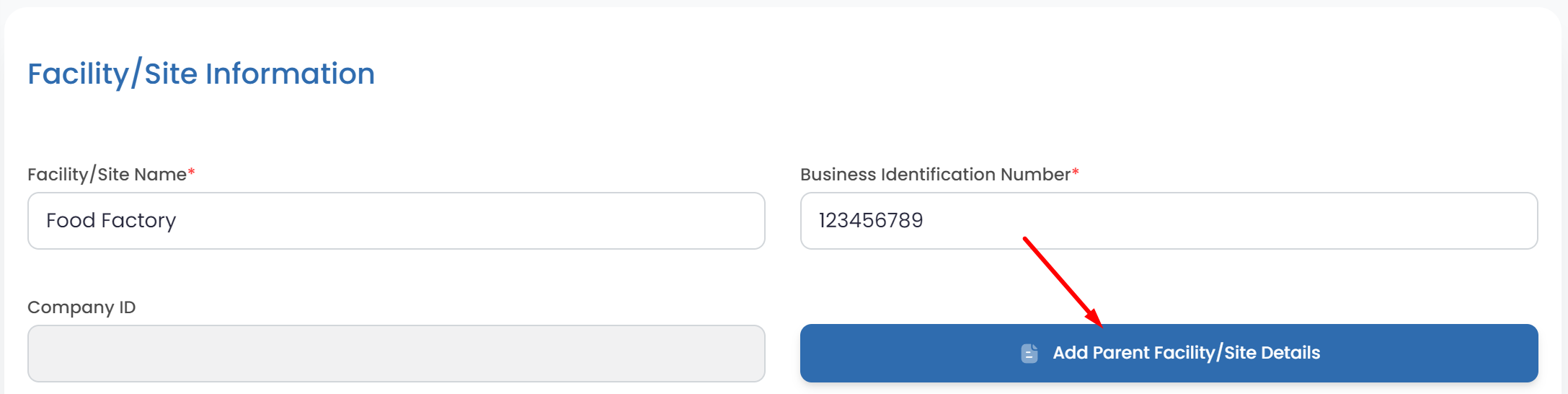Click the red arrow's pointed arrowhead
Screen dimensions: 1568x394
click(x=1099, y=323)
